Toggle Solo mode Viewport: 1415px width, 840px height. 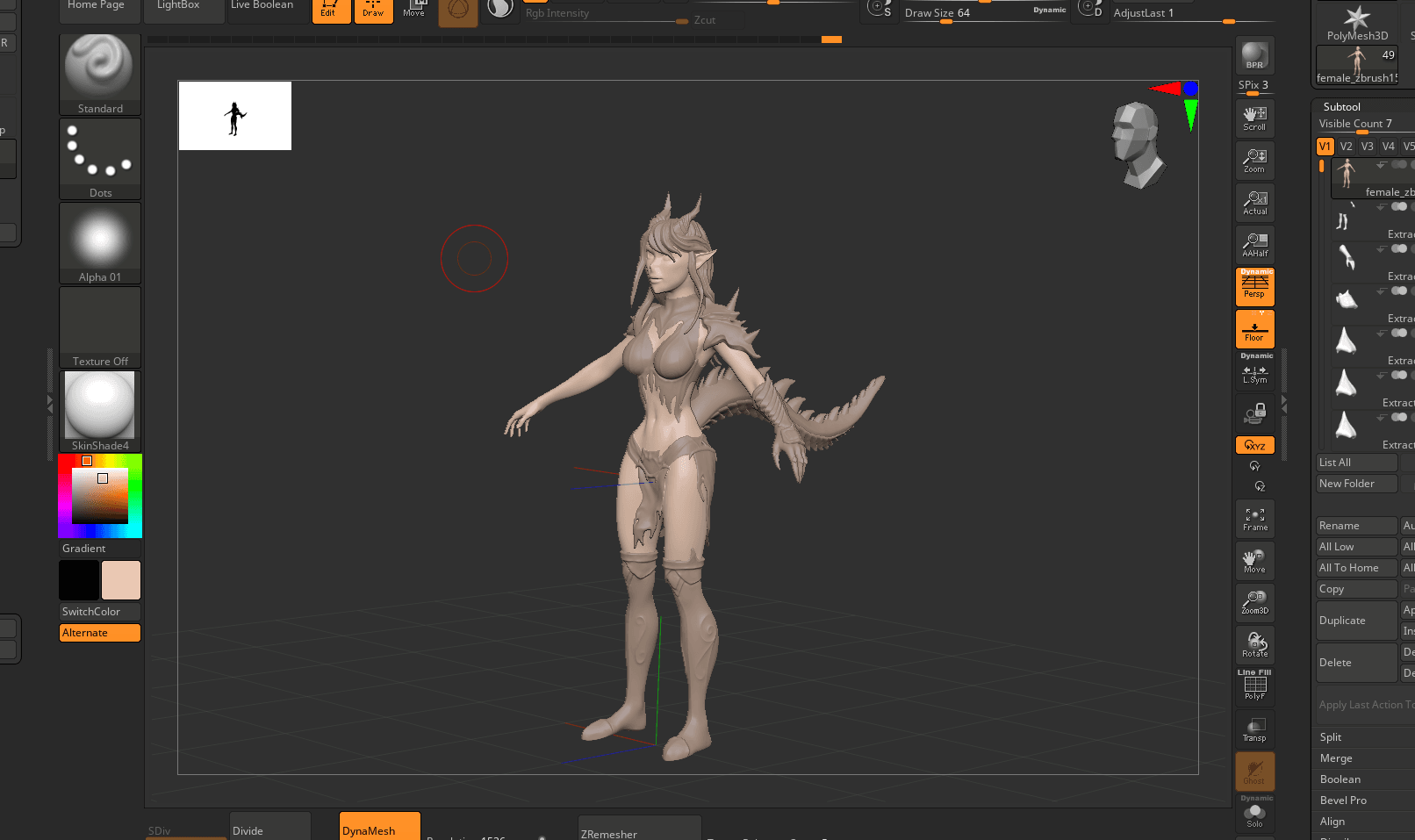click(1254, 814)
